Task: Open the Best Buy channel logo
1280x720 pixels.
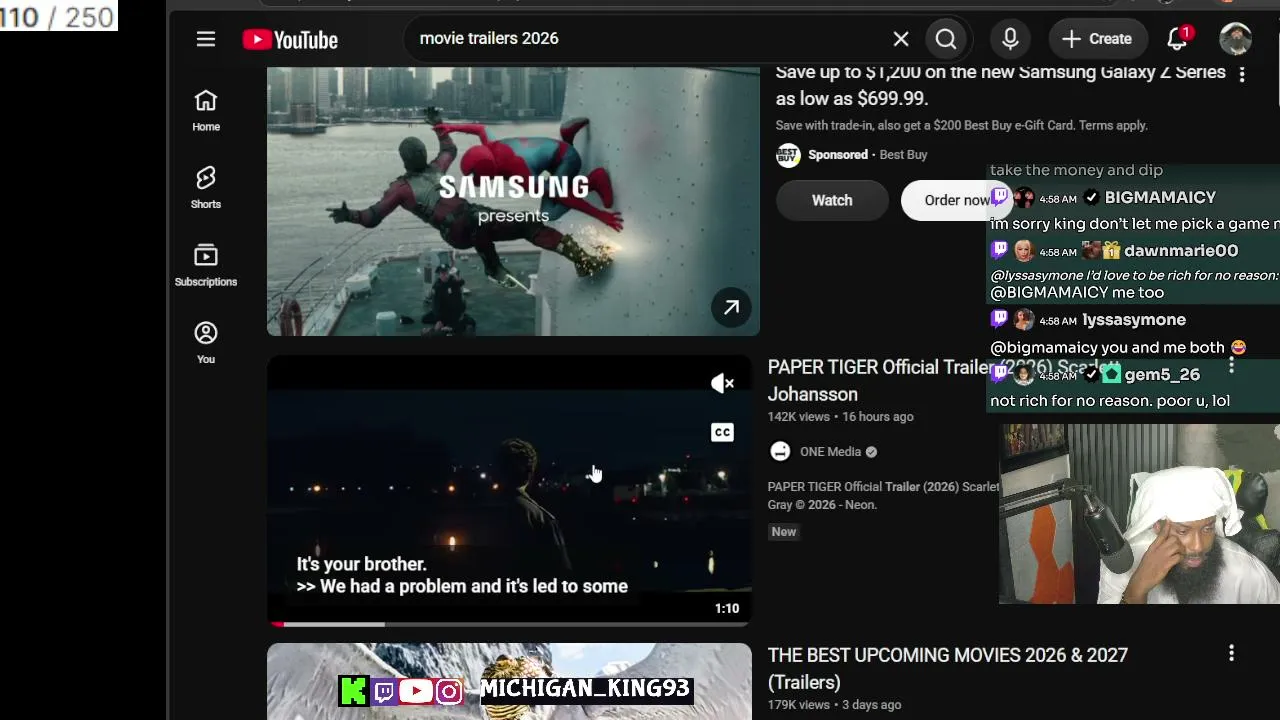Action: (788, 155)
